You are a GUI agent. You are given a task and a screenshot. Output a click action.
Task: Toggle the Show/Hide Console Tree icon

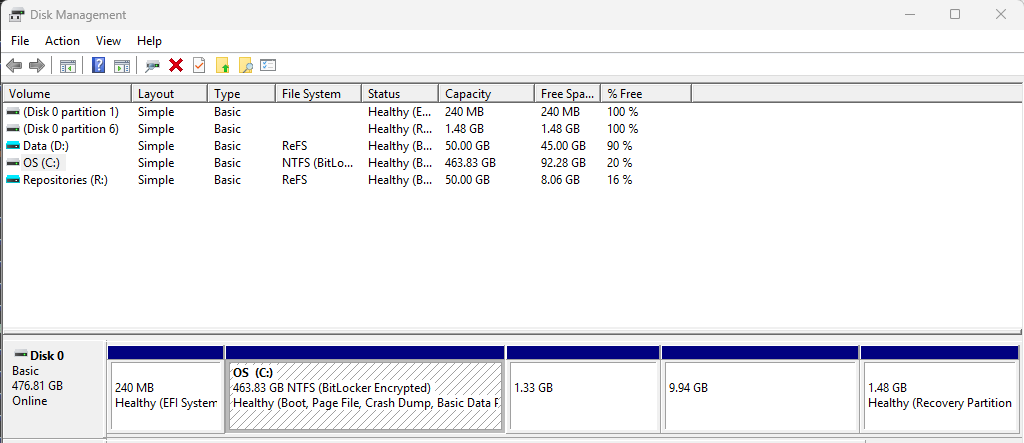pyautogui.click(x=68, y=66)
